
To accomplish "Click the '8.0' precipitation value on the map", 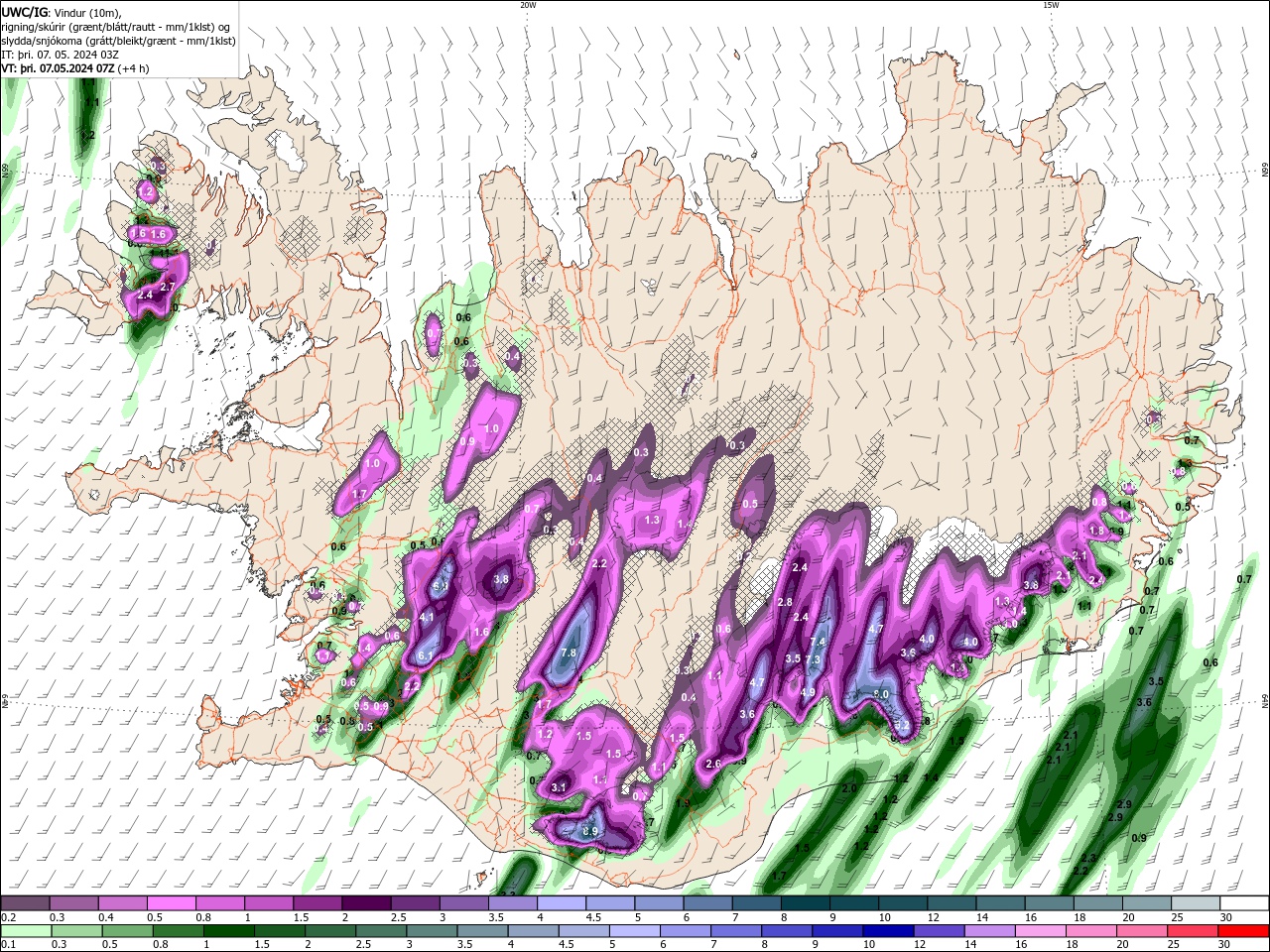I will [x=881, y=694].
